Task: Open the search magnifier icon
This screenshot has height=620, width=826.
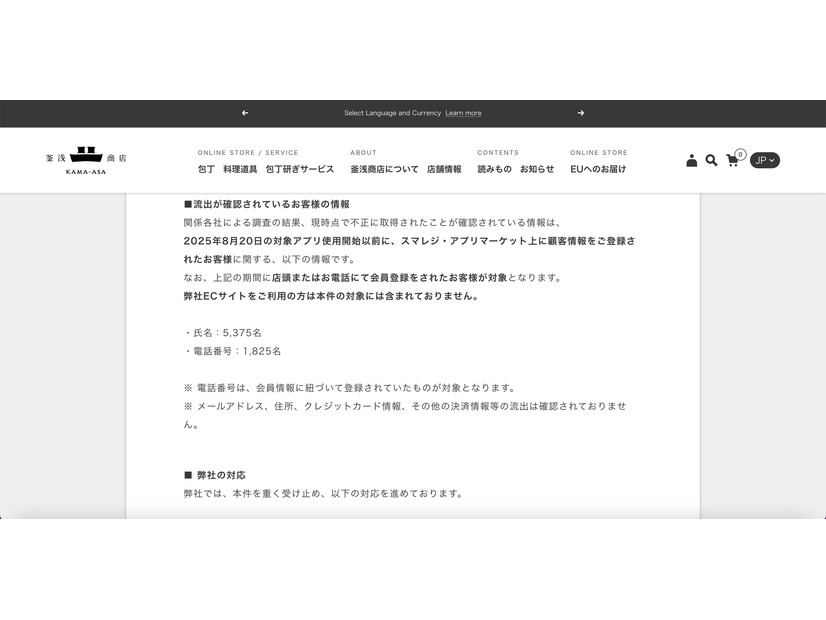Action: pyautogui.click(x=711, y=160)
